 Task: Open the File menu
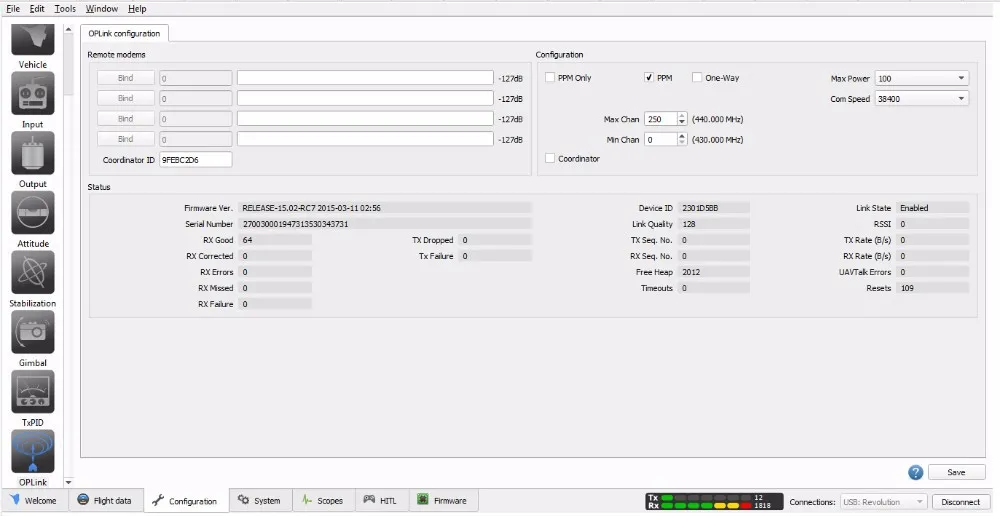click(x=13, y=9)
